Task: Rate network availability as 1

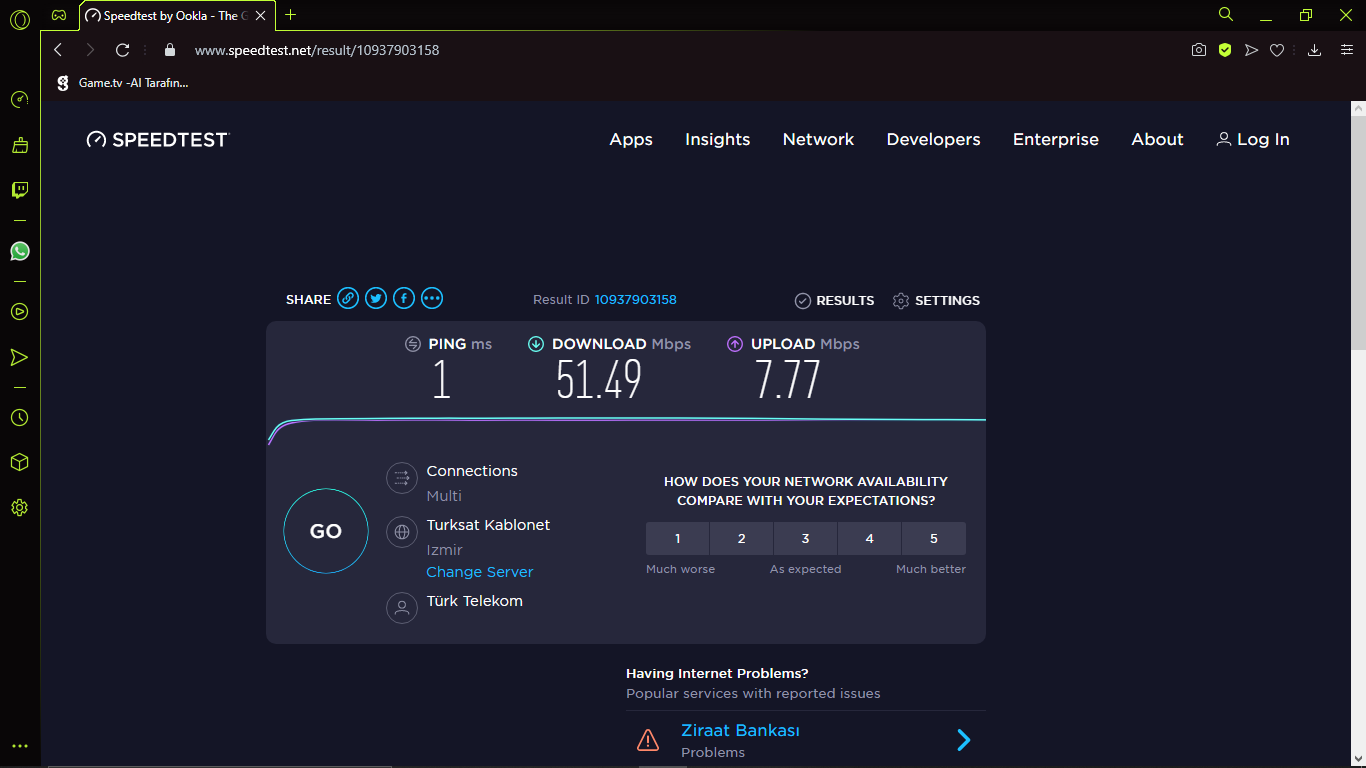Action: [x=677, y=539]
